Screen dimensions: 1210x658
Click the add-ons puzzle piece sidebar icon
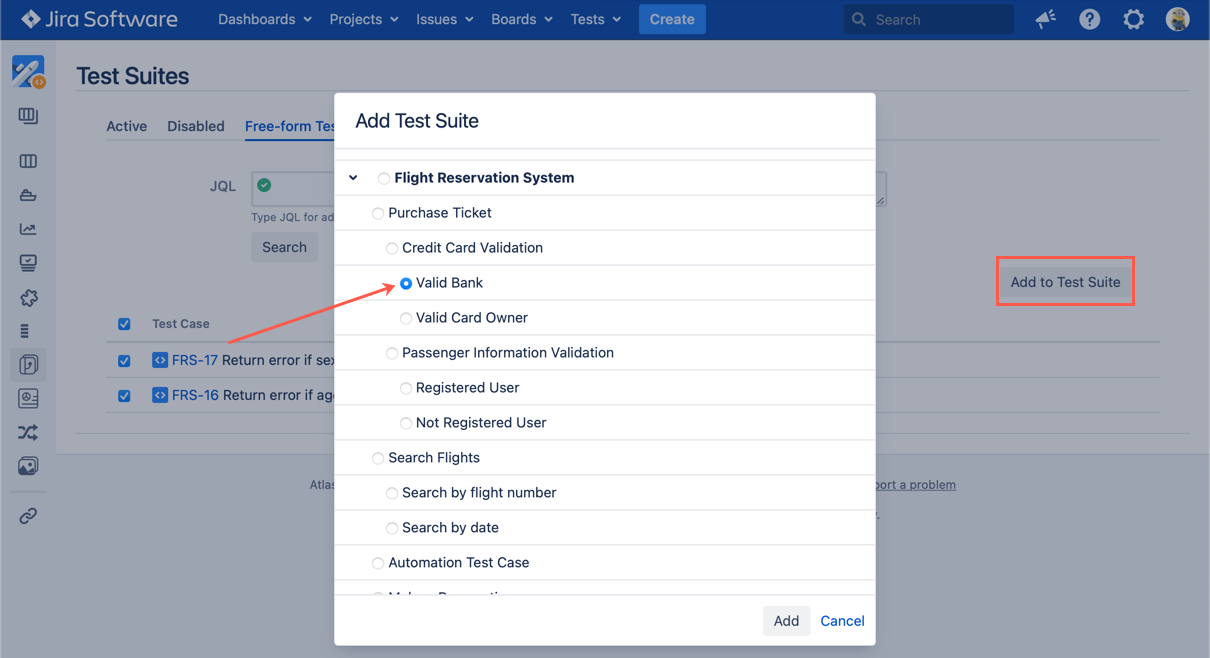coord(28,298)
